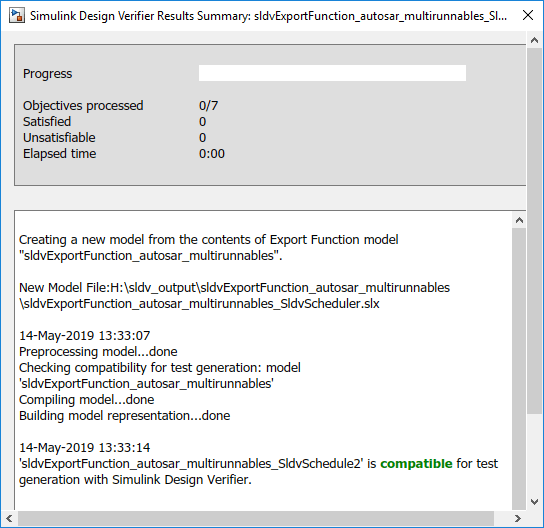544x528 pixels.
Task: Click horizontal scrollbar right arrow
Action: pyautogui.click(x=518, y=519)
